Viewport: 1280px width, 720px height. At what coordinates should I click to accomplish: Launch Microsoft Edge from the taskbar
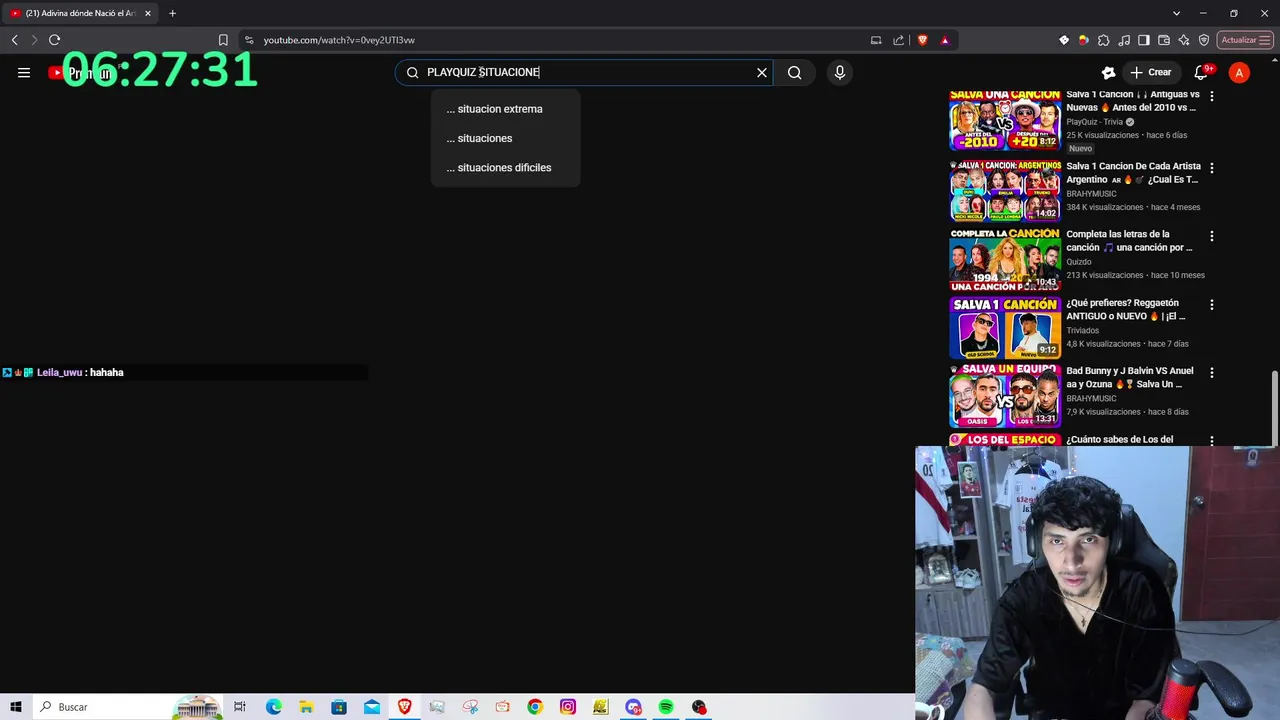tap(273, 707)
